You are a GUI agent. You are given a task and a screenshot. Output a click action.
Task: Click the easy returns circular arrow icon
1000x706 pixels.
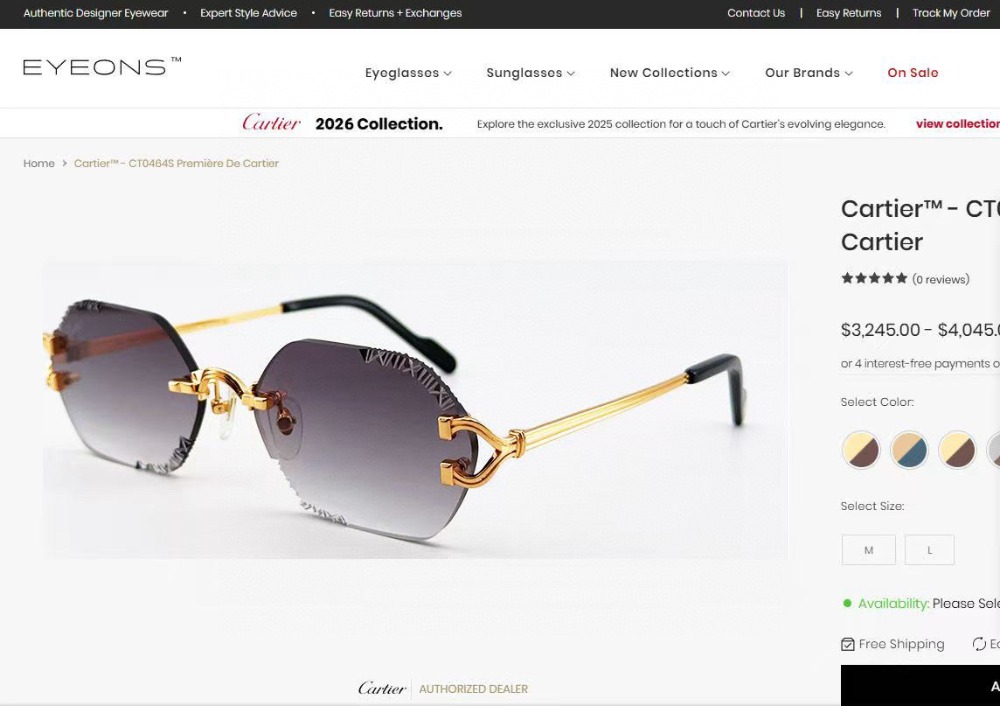tap(979, 644)
